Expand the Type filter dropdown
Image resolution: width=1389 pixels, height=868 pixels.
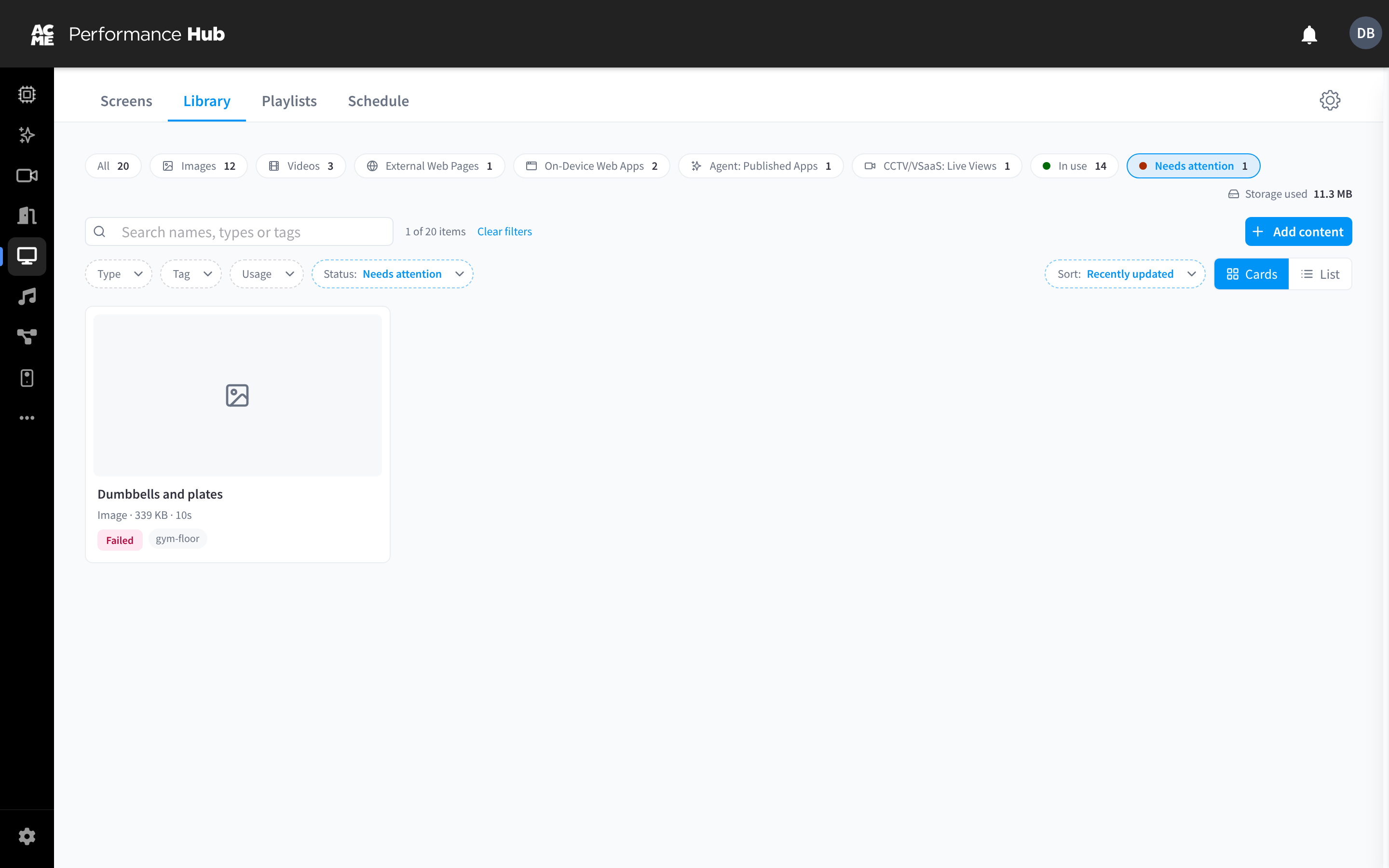pyautogui.click(x=119, y=274)
